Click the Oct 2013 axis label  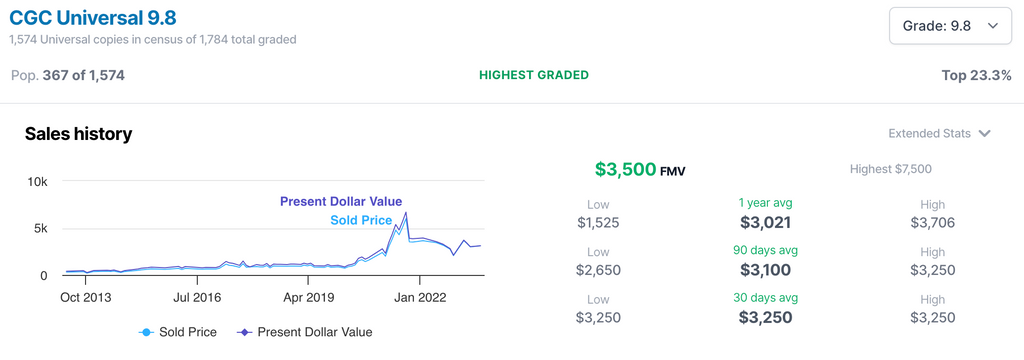[86, 298]
